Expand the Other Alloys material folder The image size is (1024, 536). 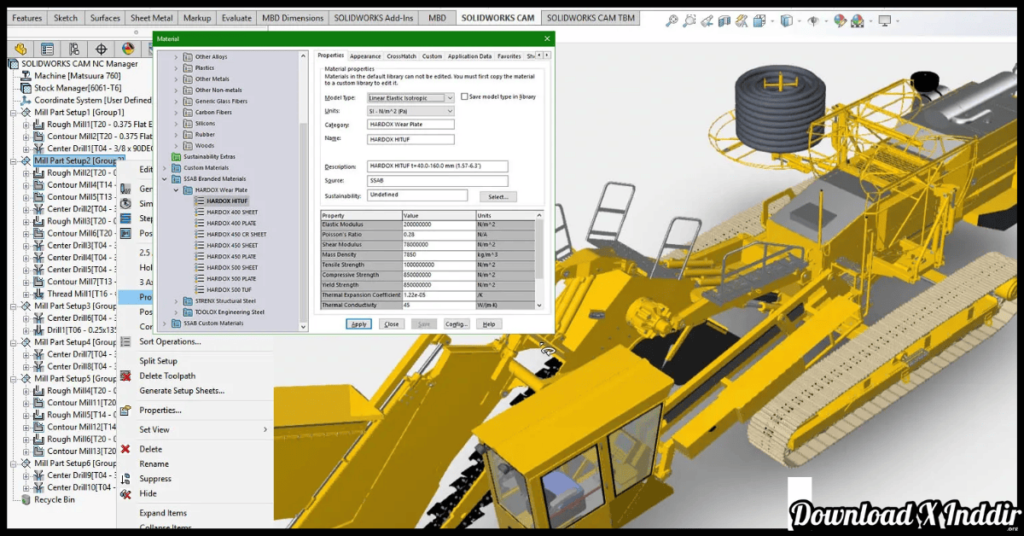pos(176,57)
